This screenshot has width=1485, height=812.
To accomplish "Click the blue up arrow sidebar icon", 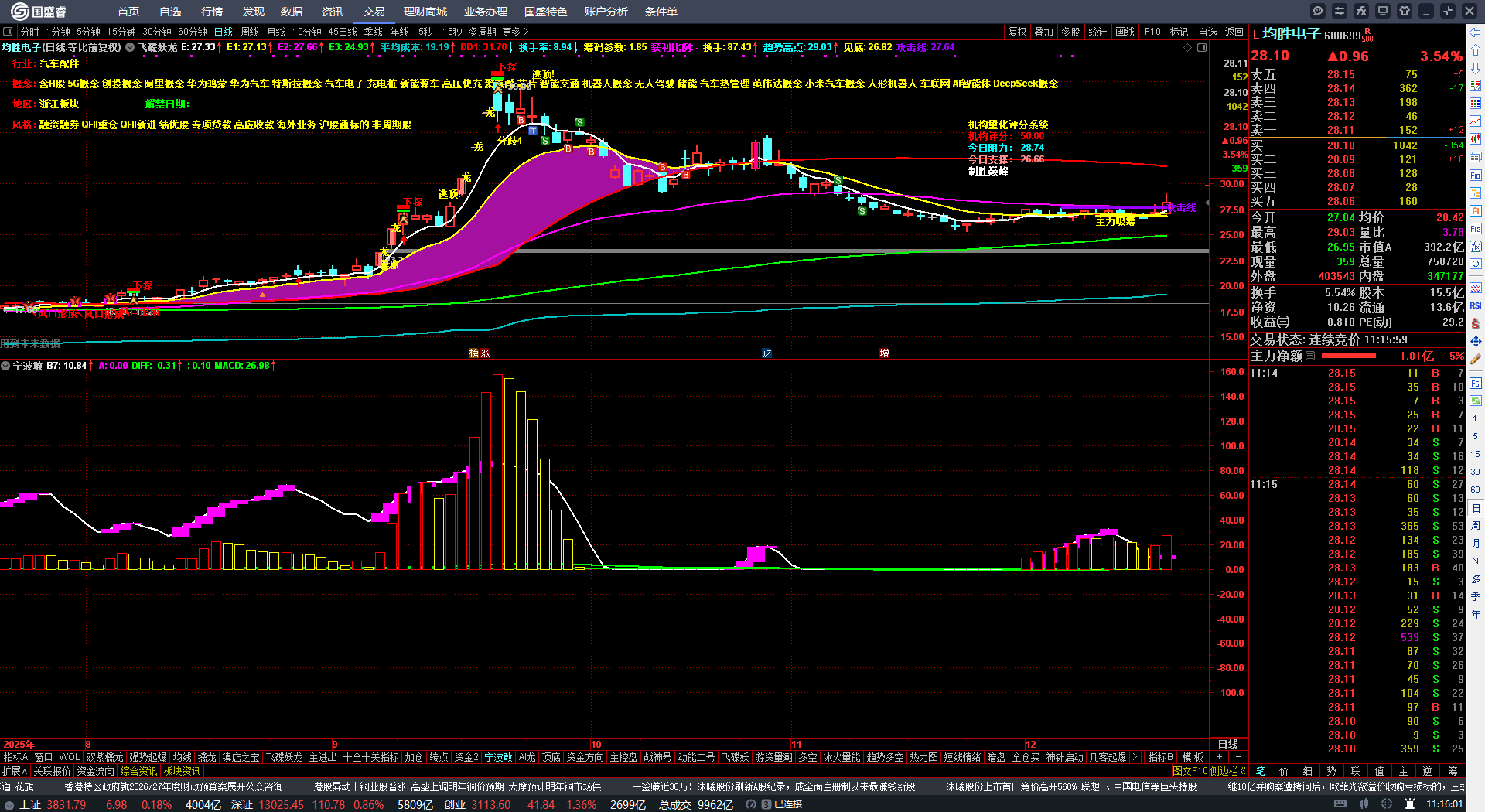I will [x=1476, y=50].
